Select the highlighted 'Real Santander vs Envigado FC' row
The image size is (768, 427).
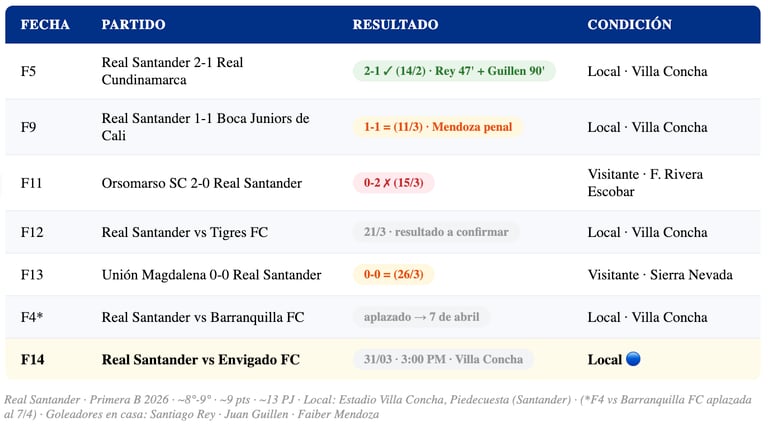click(383, 359)
